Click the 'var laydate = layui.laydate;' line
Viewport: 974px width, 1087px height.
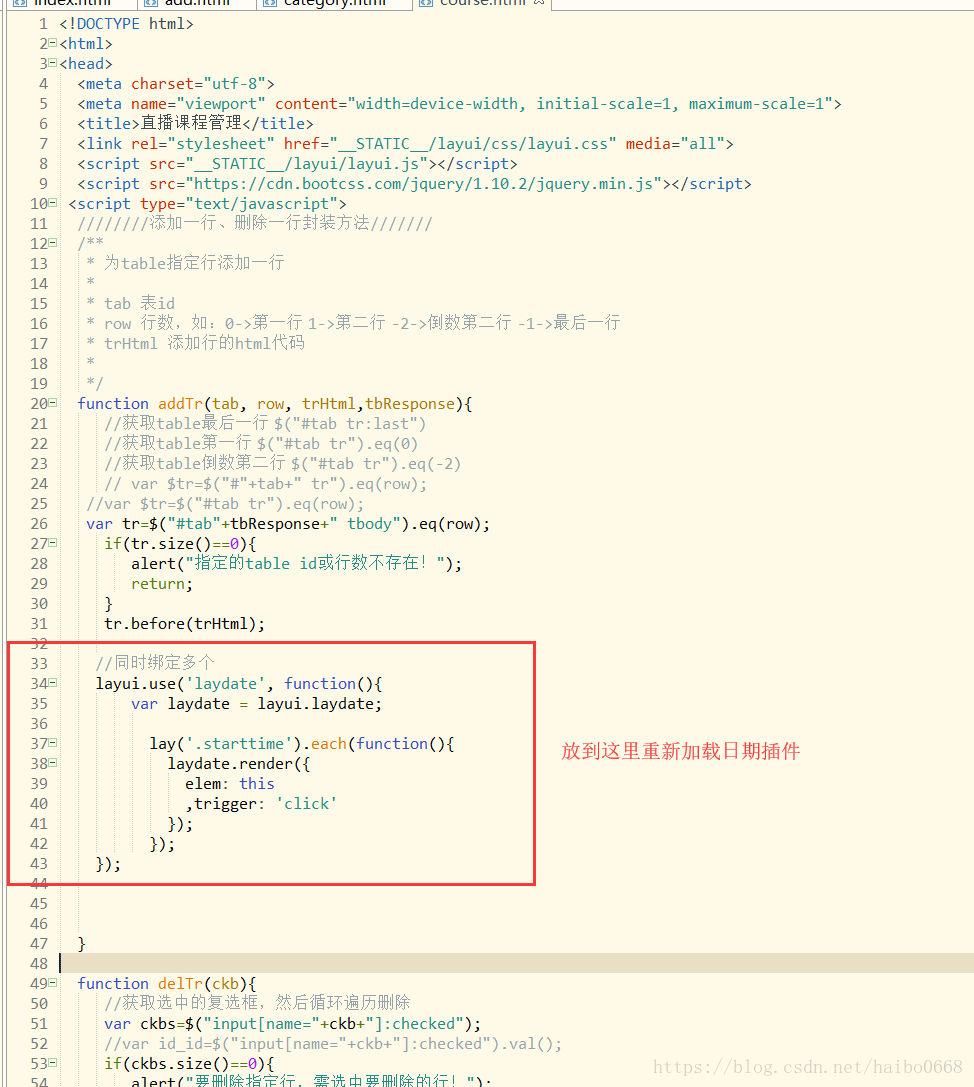point(256,704)
